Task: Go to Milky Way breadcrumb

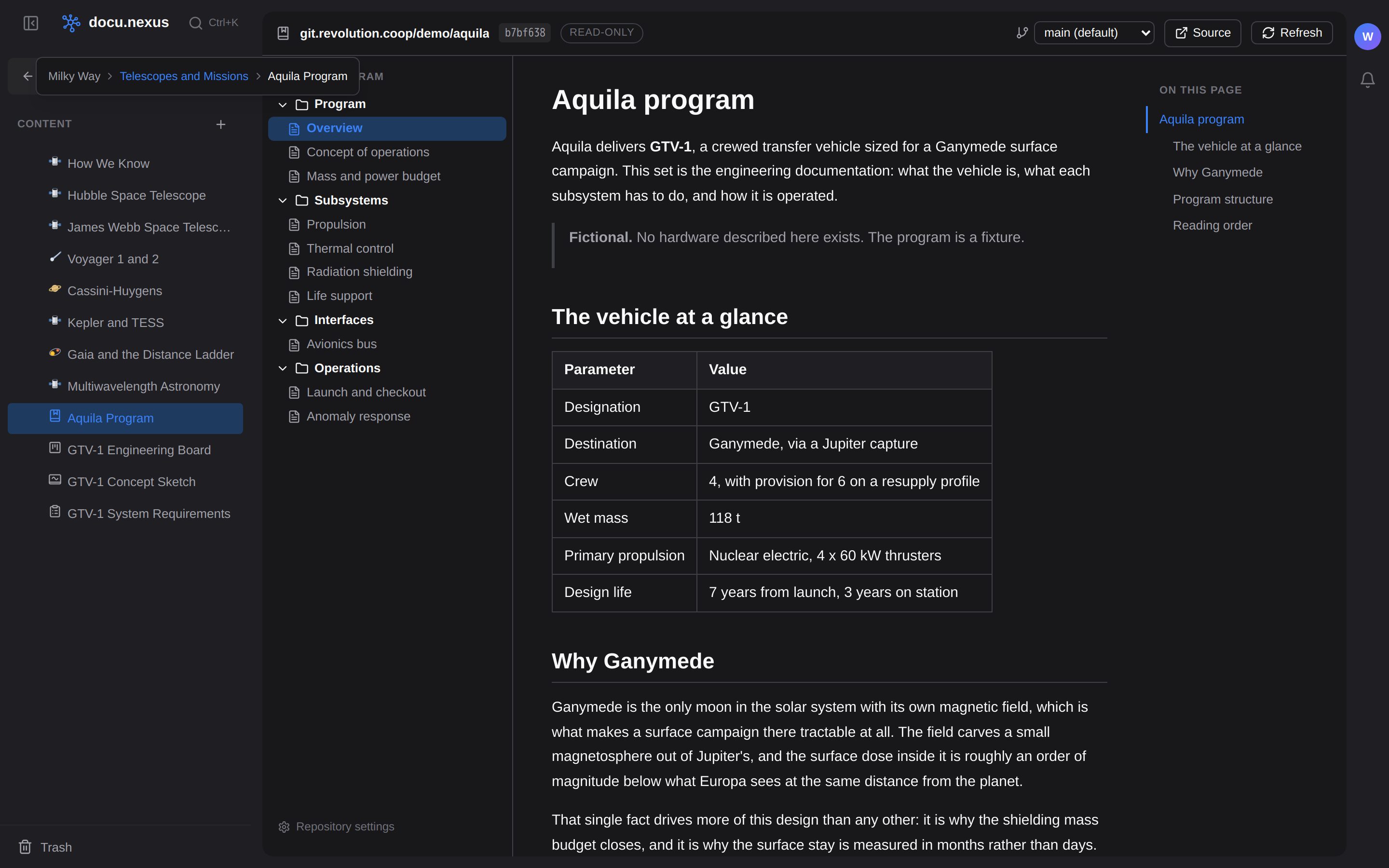Action: [74, 76]
